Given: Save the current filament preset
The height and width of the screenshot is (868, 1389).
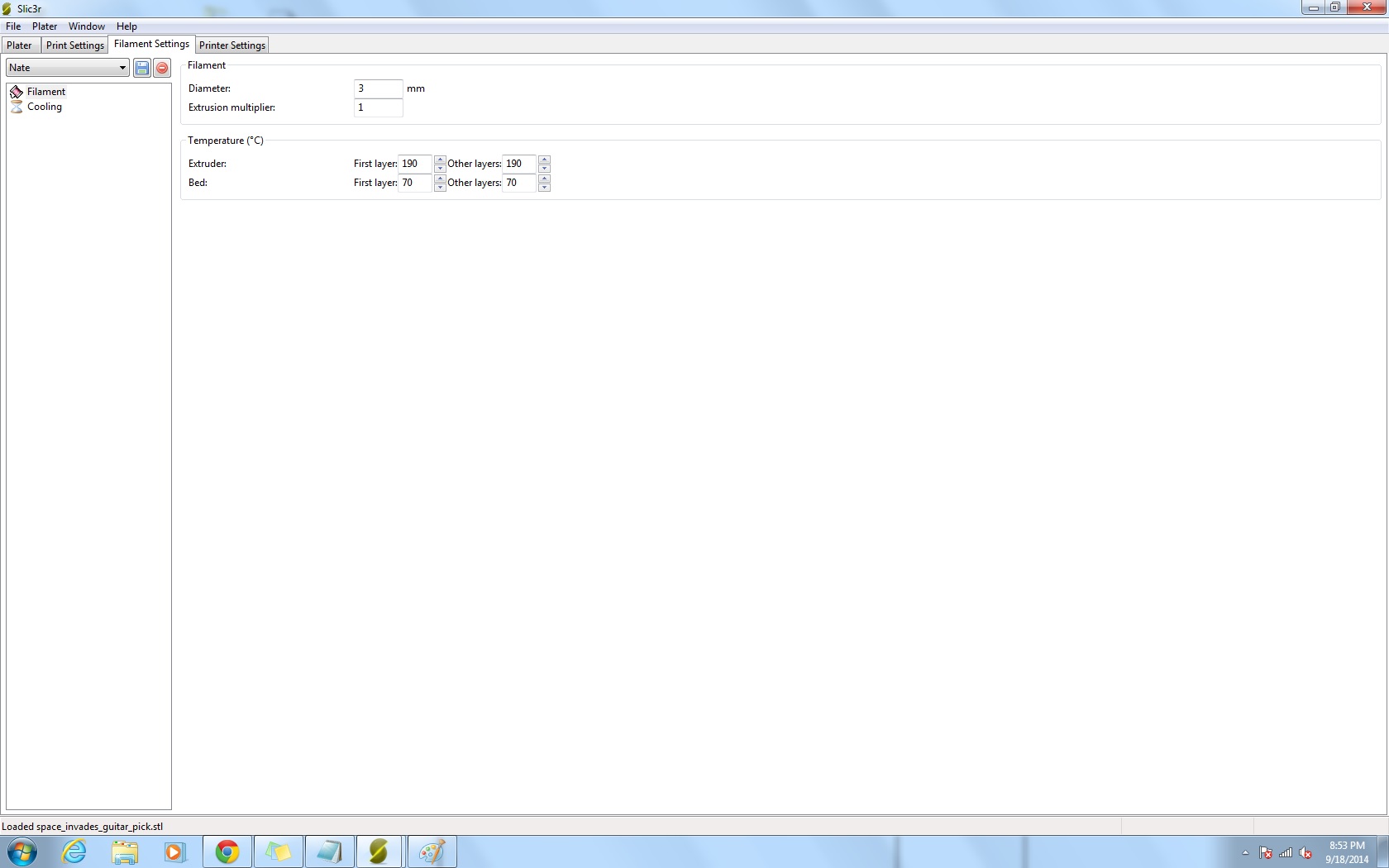Looking at the screenshot, I should click(x=142, y=68).
